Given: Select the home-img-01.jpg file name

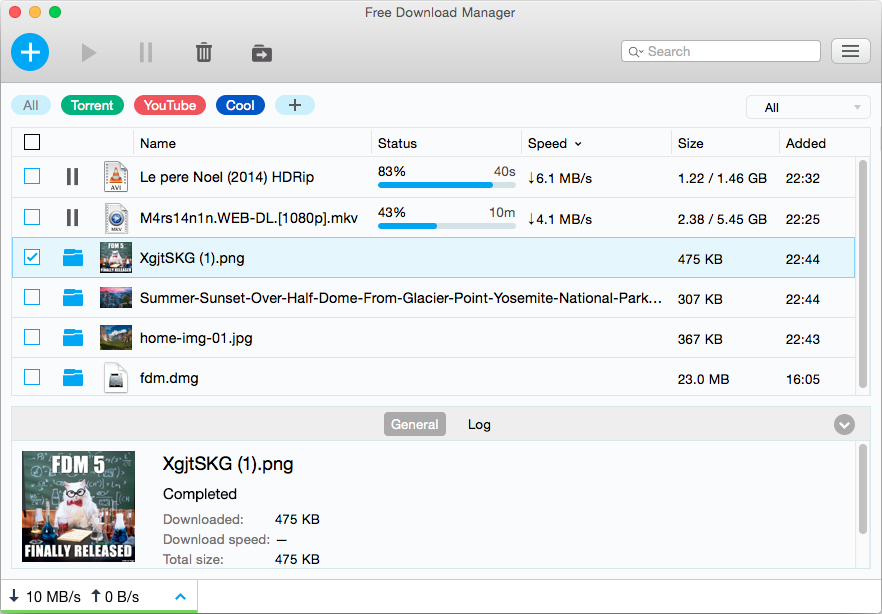Looking at the screenshot, I should tap(196, 338).
